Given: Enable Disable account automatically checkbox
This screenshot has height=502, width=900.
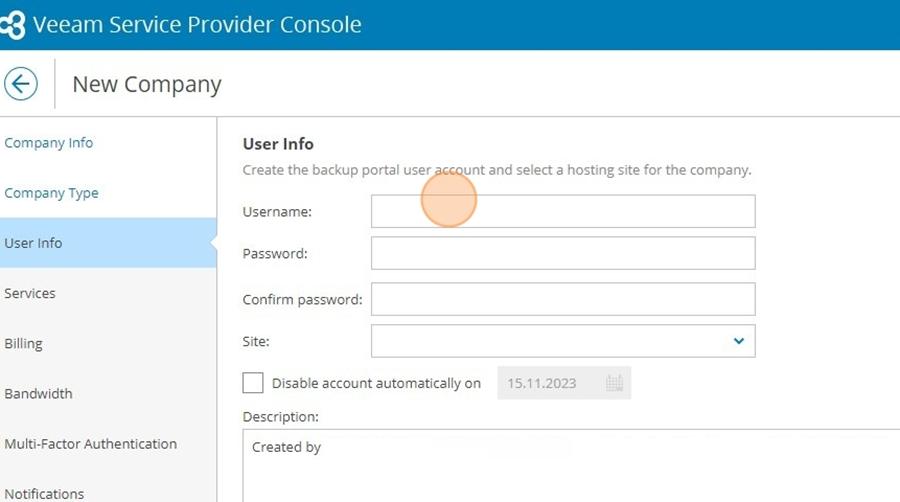Looking at the screenshot, I should tap(253, 383).
